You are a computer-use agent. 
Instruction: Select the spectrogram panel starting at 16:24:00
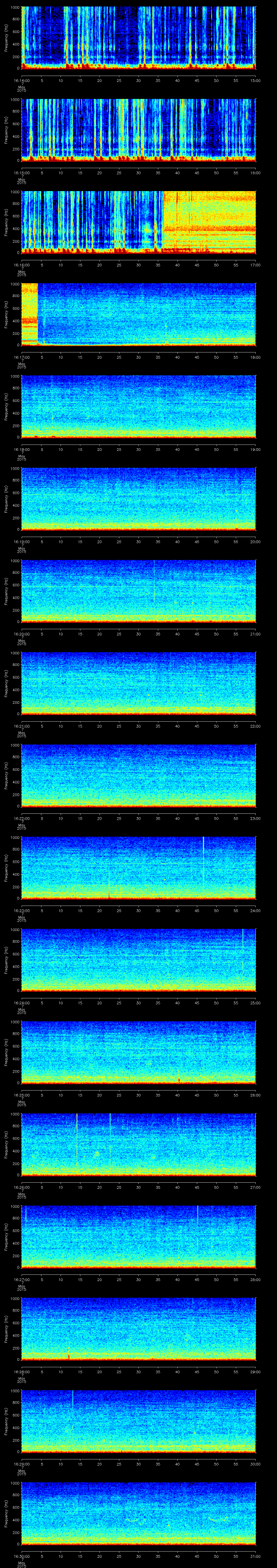click(x=138, y=960)
